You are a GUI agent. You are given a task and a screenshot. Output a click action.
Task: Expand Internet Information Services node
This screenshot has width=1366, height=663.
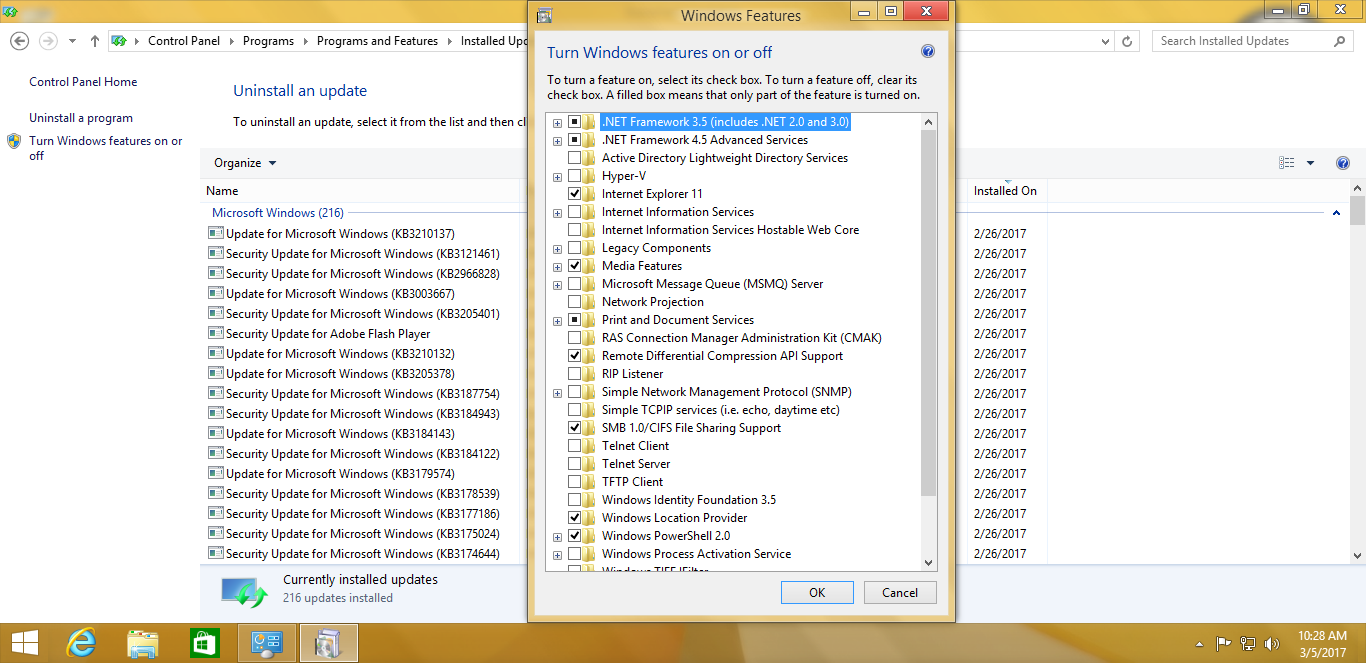[x=557, y=213]
